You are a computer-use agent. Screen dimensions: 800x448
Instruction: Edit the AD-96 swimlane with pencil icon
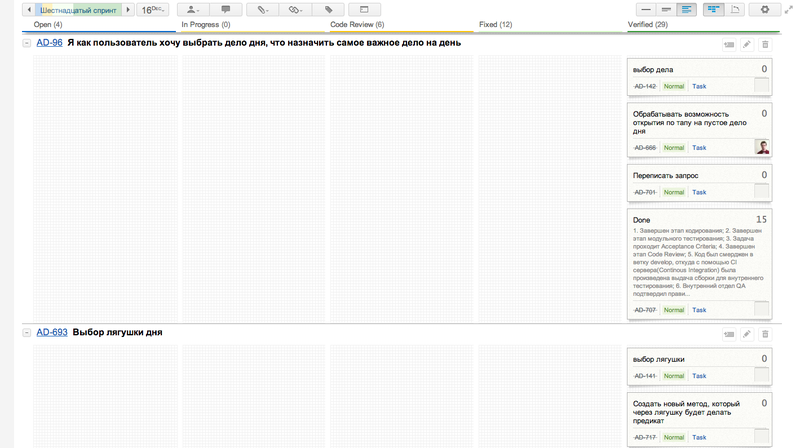point(747,45)
